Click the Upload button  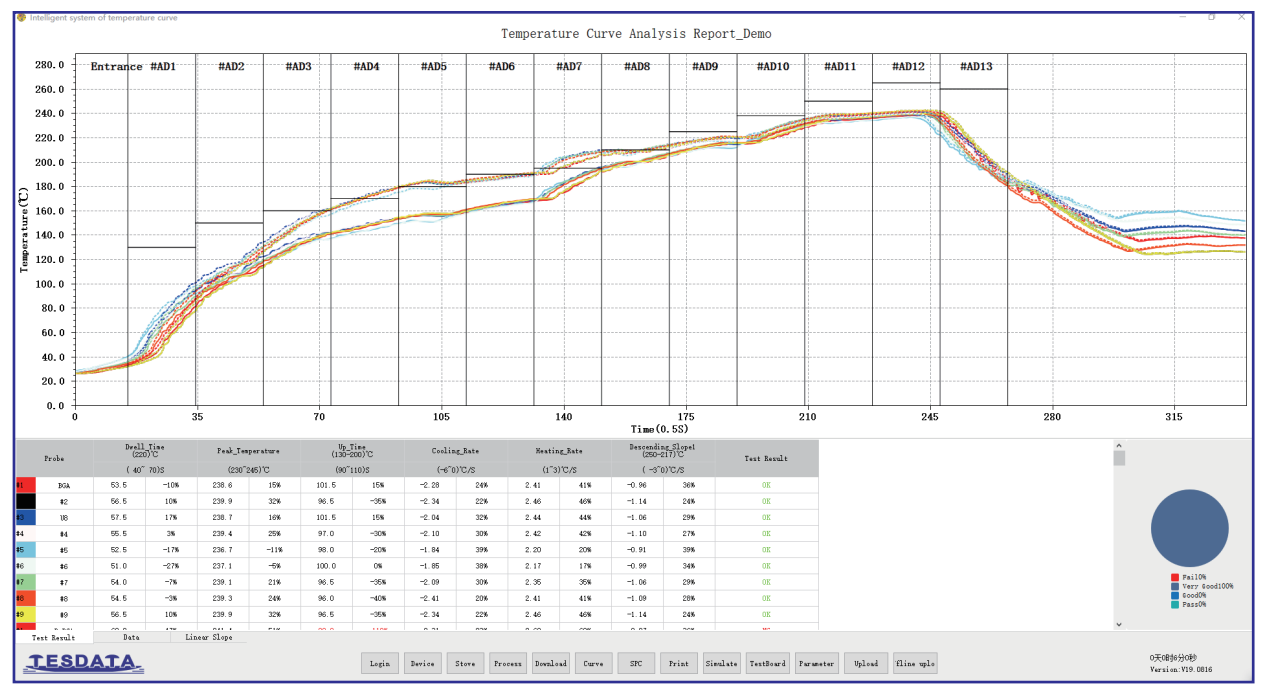click(866, 663)
